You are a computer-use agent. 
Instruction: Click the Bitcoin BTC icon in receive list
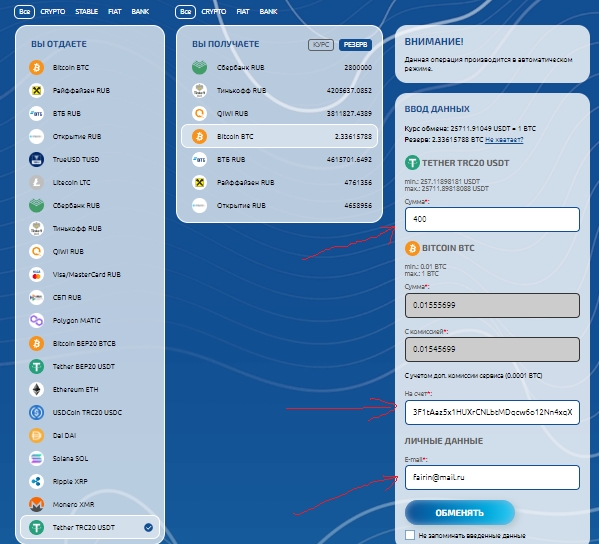pos(199,136)
